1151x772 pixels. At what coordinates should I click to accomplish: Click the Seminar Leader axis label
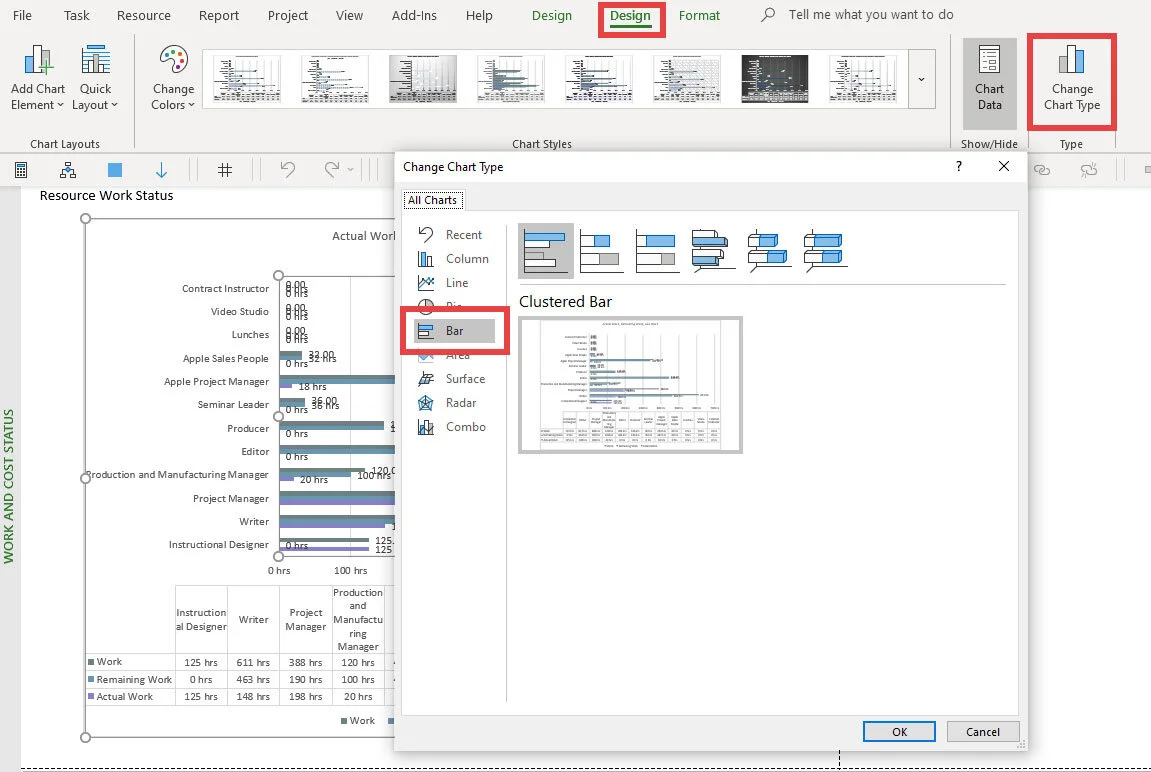pos(233,404)
